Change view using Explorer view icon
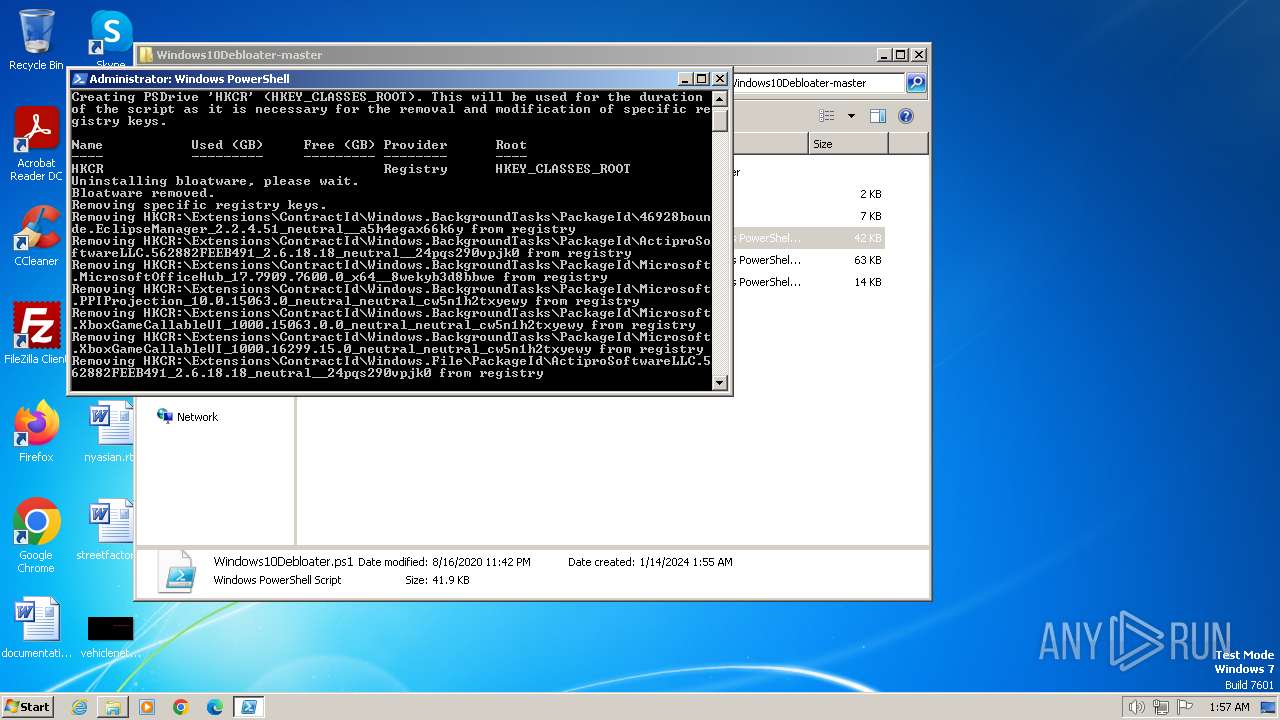 (827, 116)
